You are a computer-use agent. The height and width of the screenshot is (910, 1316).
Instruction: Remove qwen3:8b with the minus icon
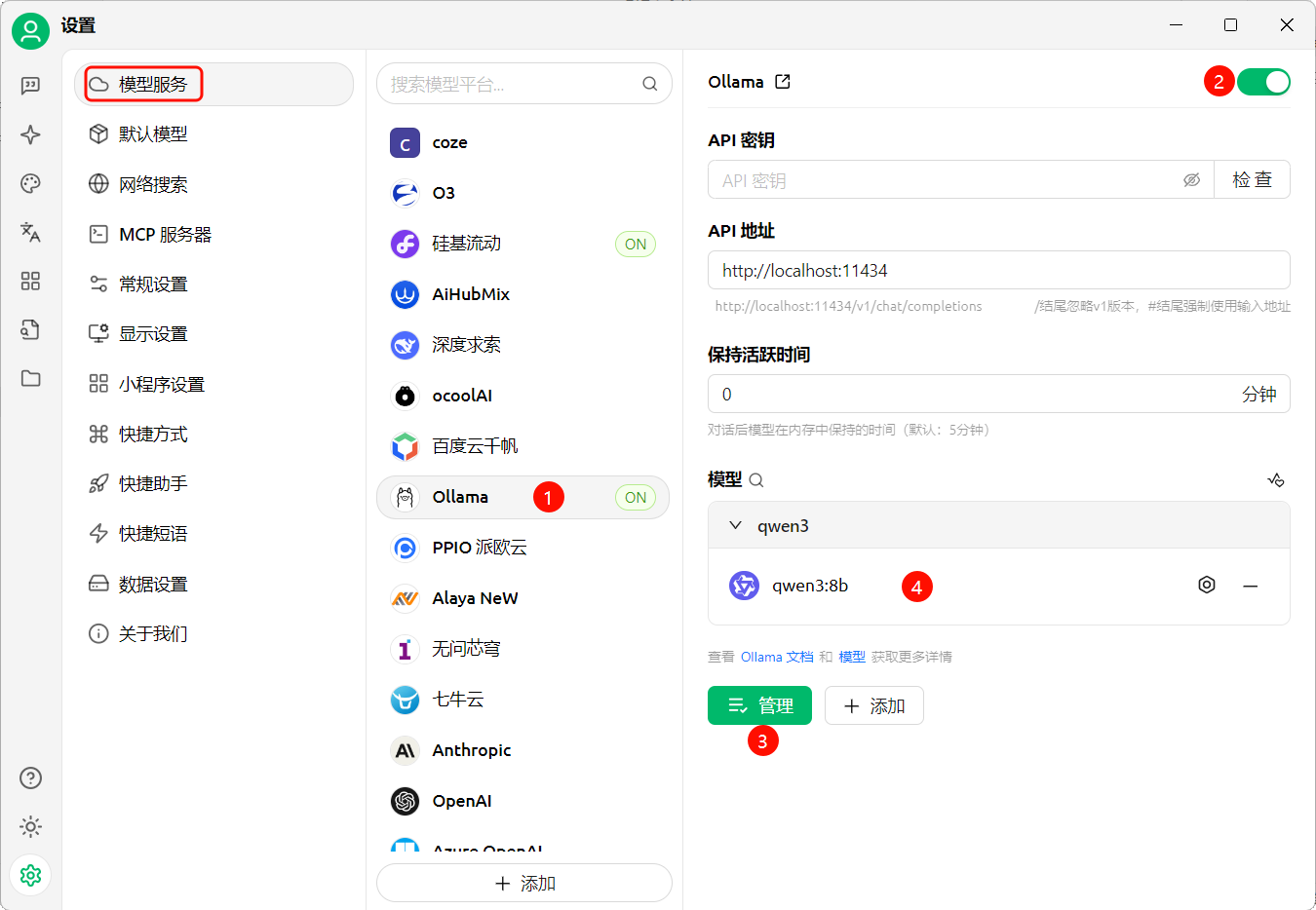point(1251,586)
